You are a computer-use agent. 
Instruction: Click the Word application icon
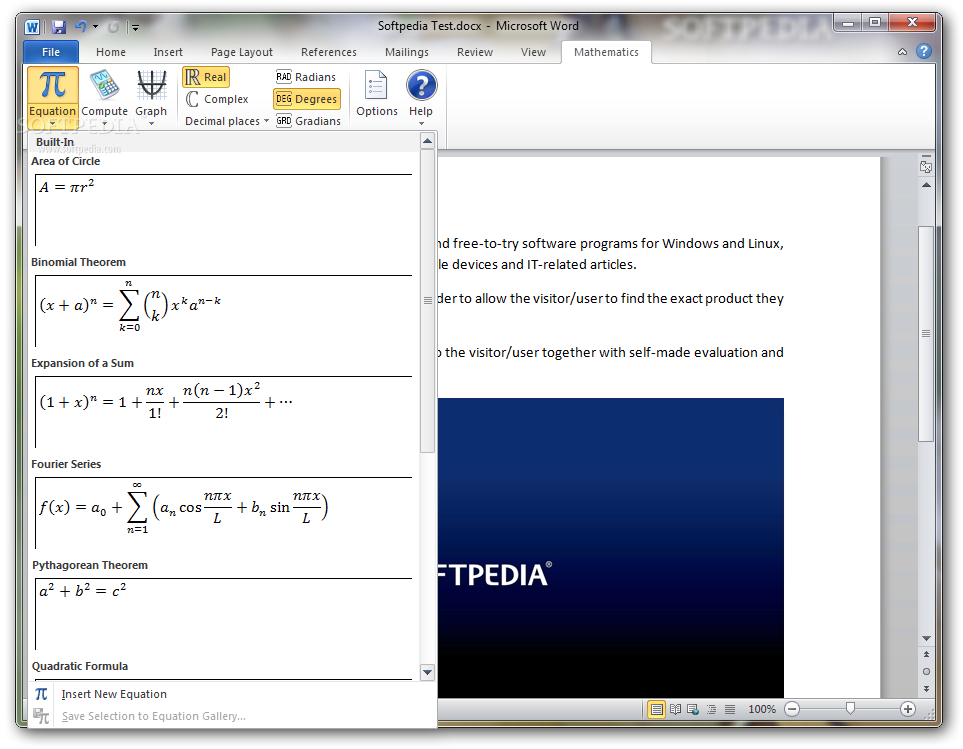tap(32, 27)
